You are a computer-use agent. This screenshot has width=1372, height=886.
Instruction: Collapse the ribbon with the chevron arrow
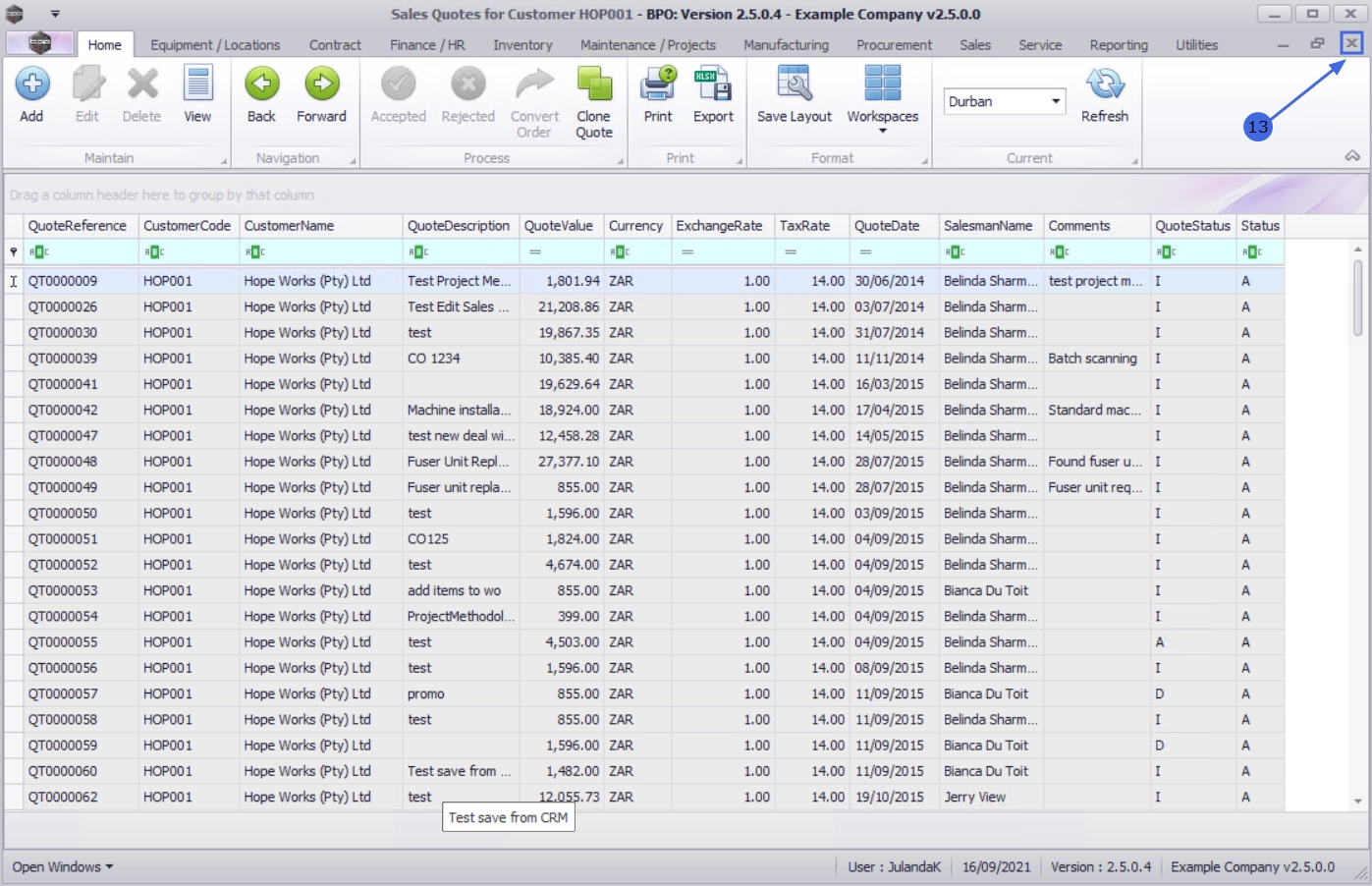1352,156
